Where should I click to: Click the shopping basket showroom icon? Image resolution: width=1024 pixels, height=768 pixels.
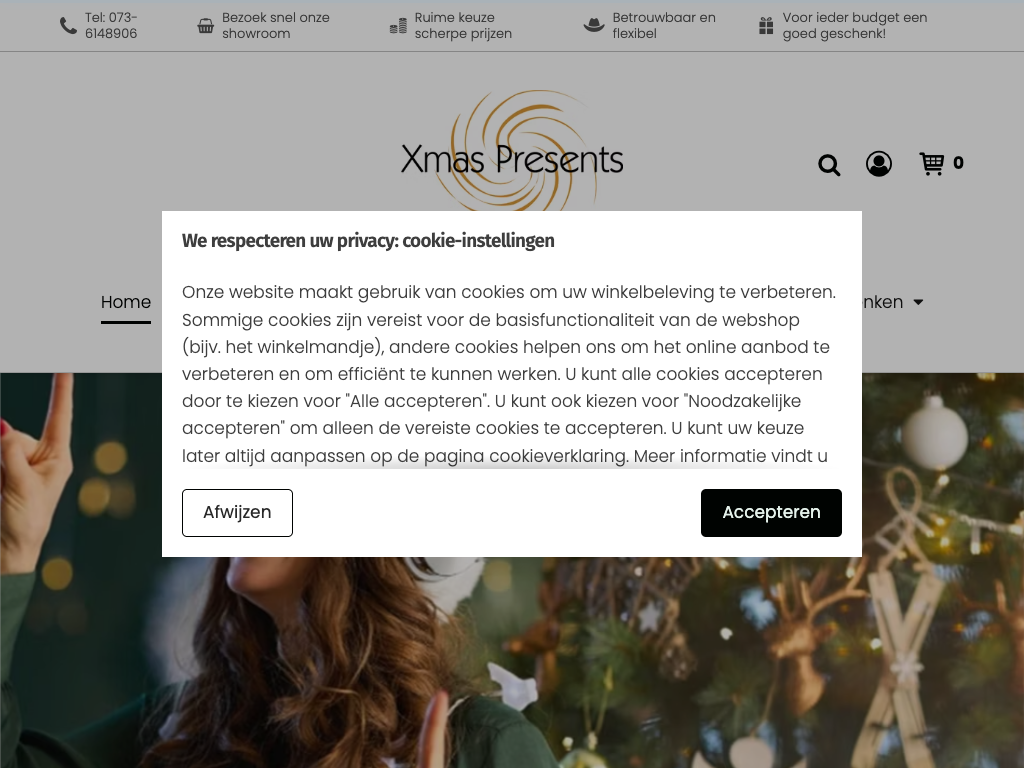point(206,25)
